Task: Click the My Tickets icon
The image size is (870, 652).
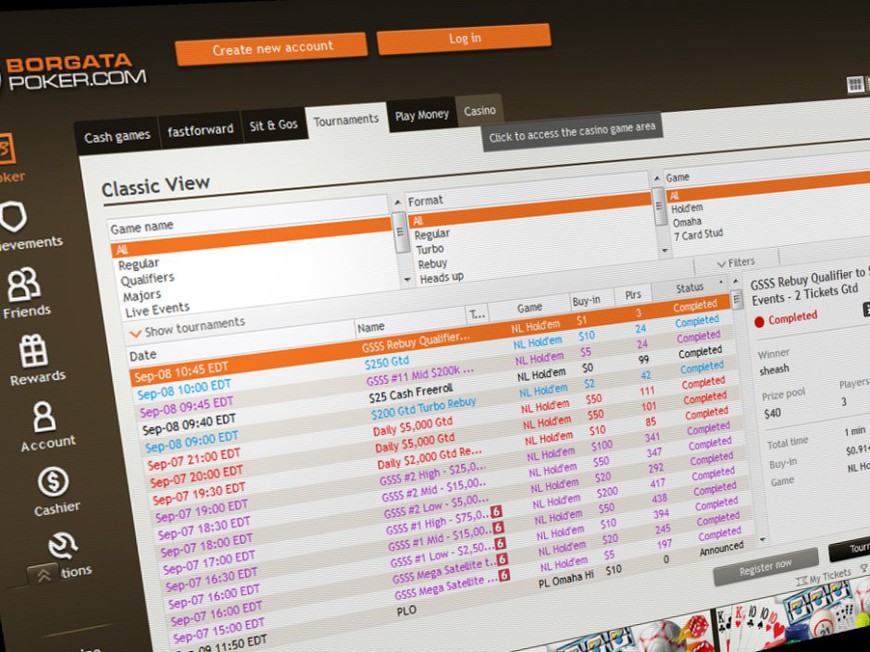Action: point(801,580)
